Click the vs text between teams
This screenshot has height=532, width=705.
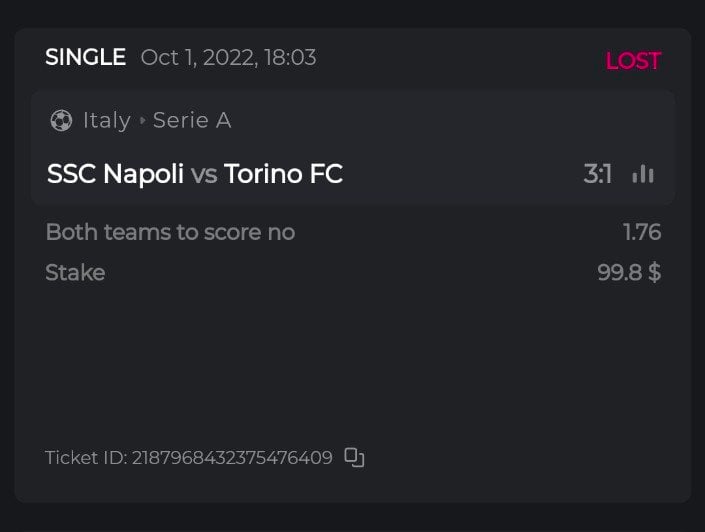(204, 175)
